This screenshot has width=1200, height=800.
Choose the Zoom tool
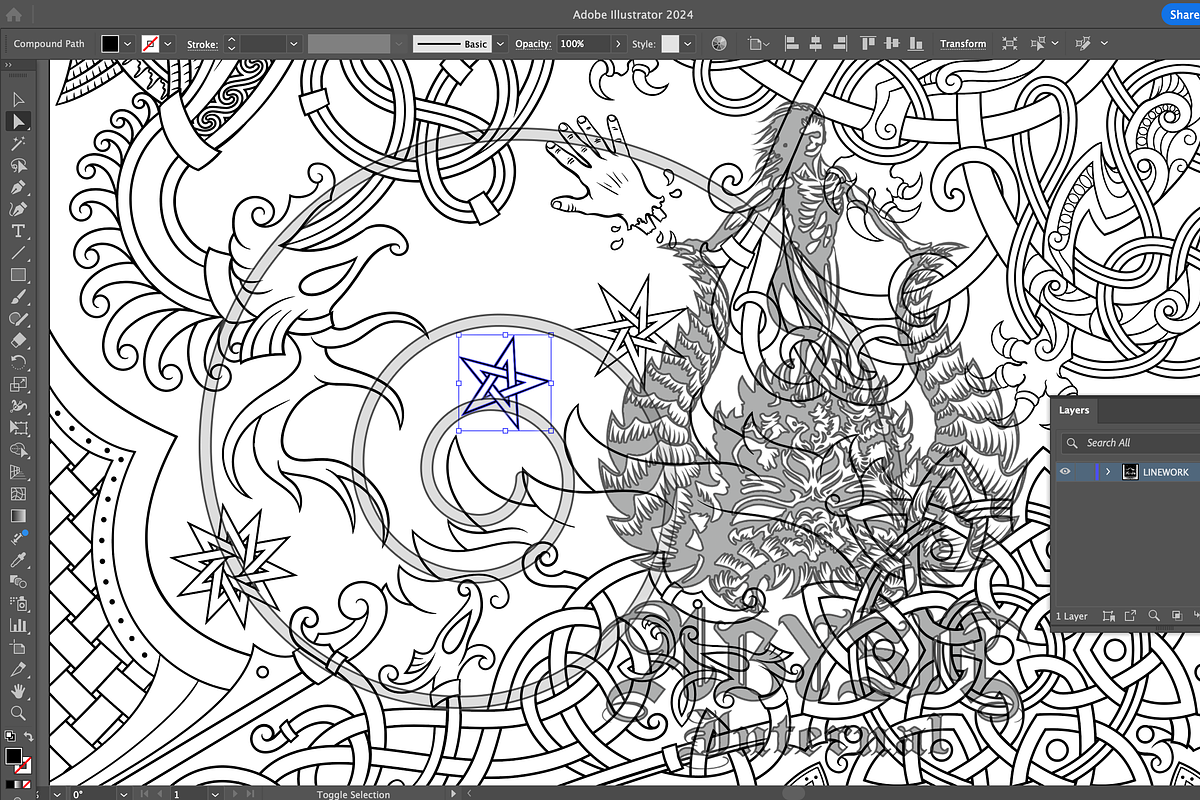pyautogui.click(x=18, y=713)
